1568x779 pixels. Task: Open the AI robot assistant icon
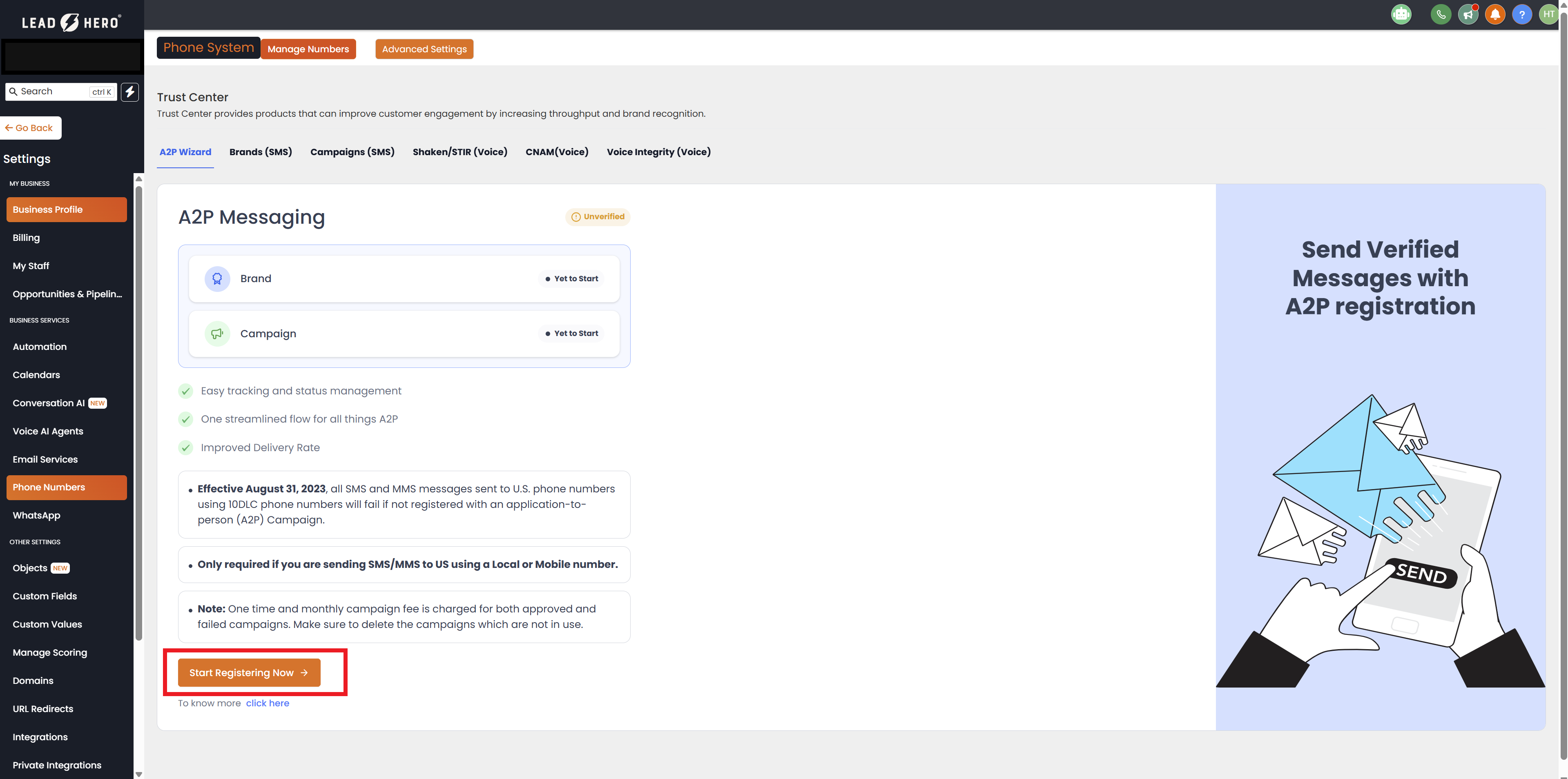1401,14
